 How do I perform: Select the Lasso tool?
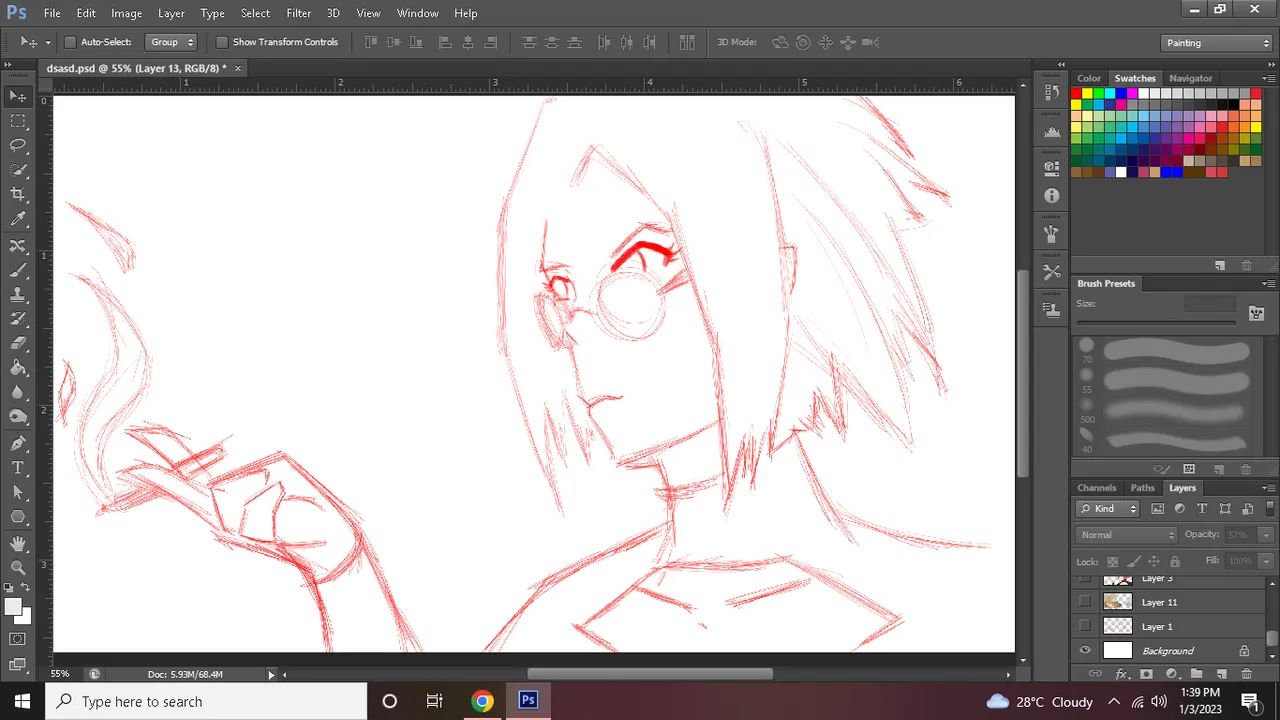18,146
